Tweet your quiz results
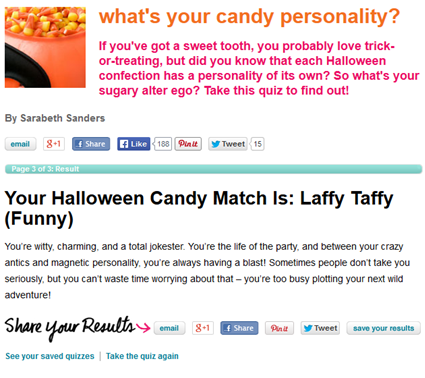The height and width of the screenshot is (378, 425). 320,328
